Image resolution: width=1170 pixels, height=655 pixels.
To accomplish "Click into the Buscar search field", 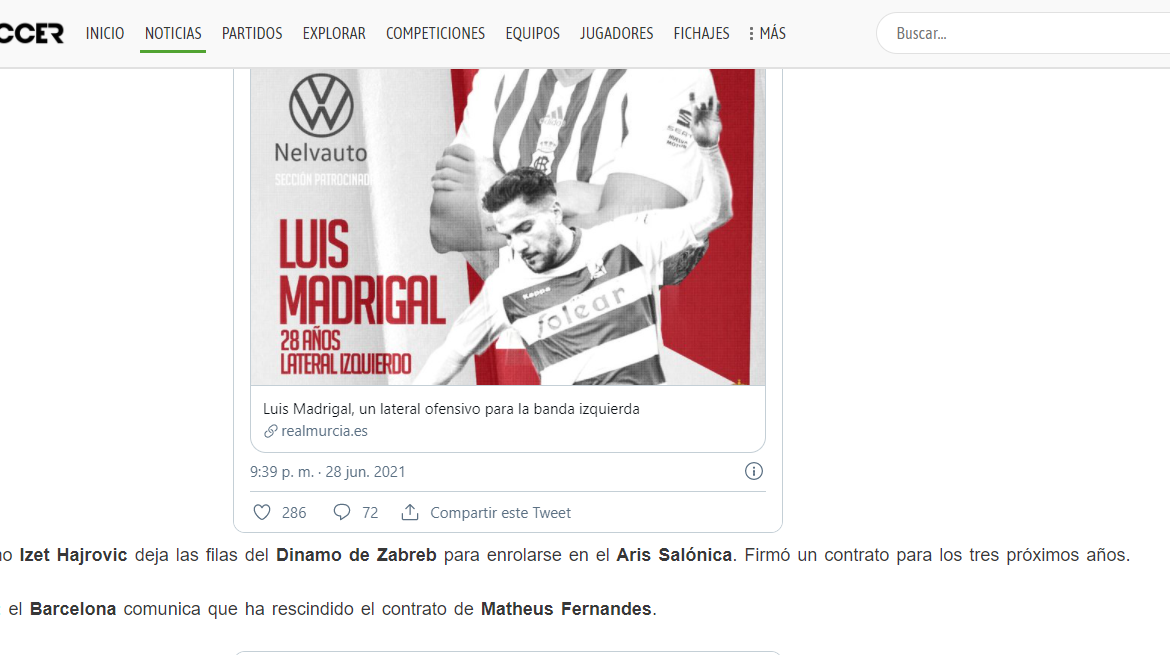I will (x=1020, y=33).
